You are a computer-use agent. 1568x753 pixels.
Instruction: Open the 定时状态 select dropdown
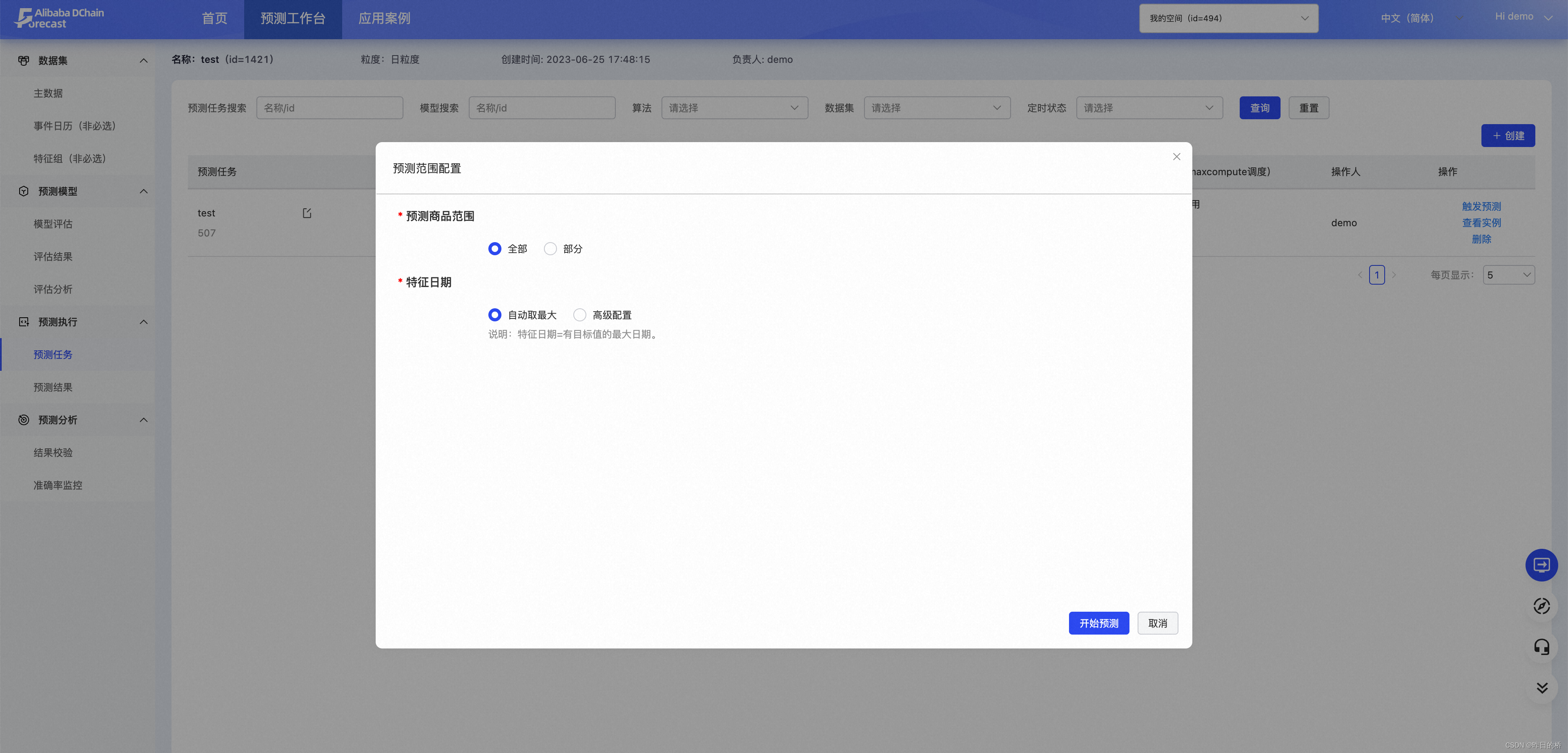click(1149, 108)
